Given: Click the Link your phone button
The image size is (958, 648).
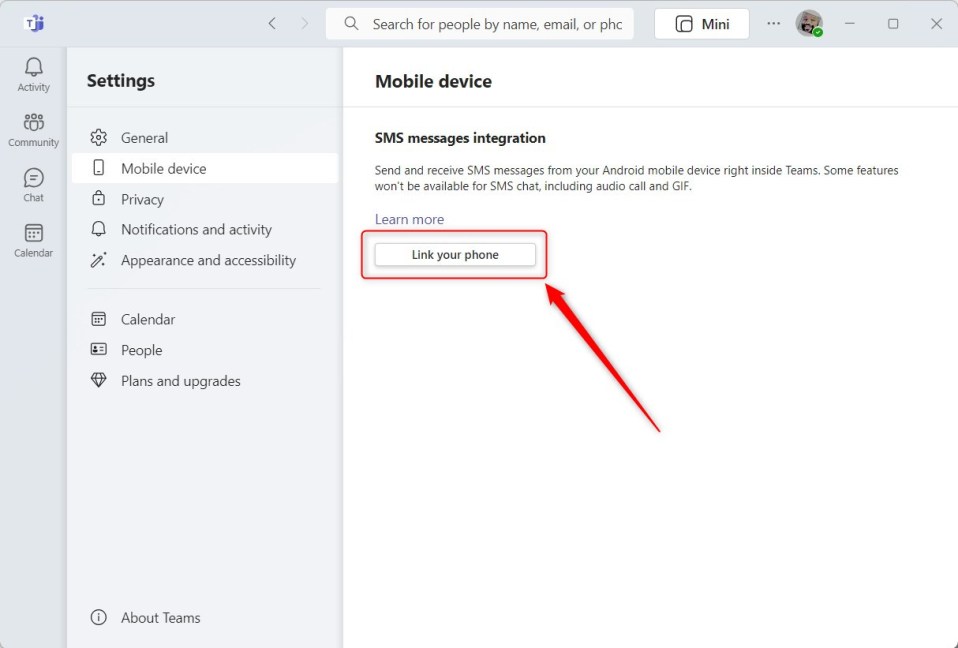Looking at the screenshot, I should pos(454,254).
